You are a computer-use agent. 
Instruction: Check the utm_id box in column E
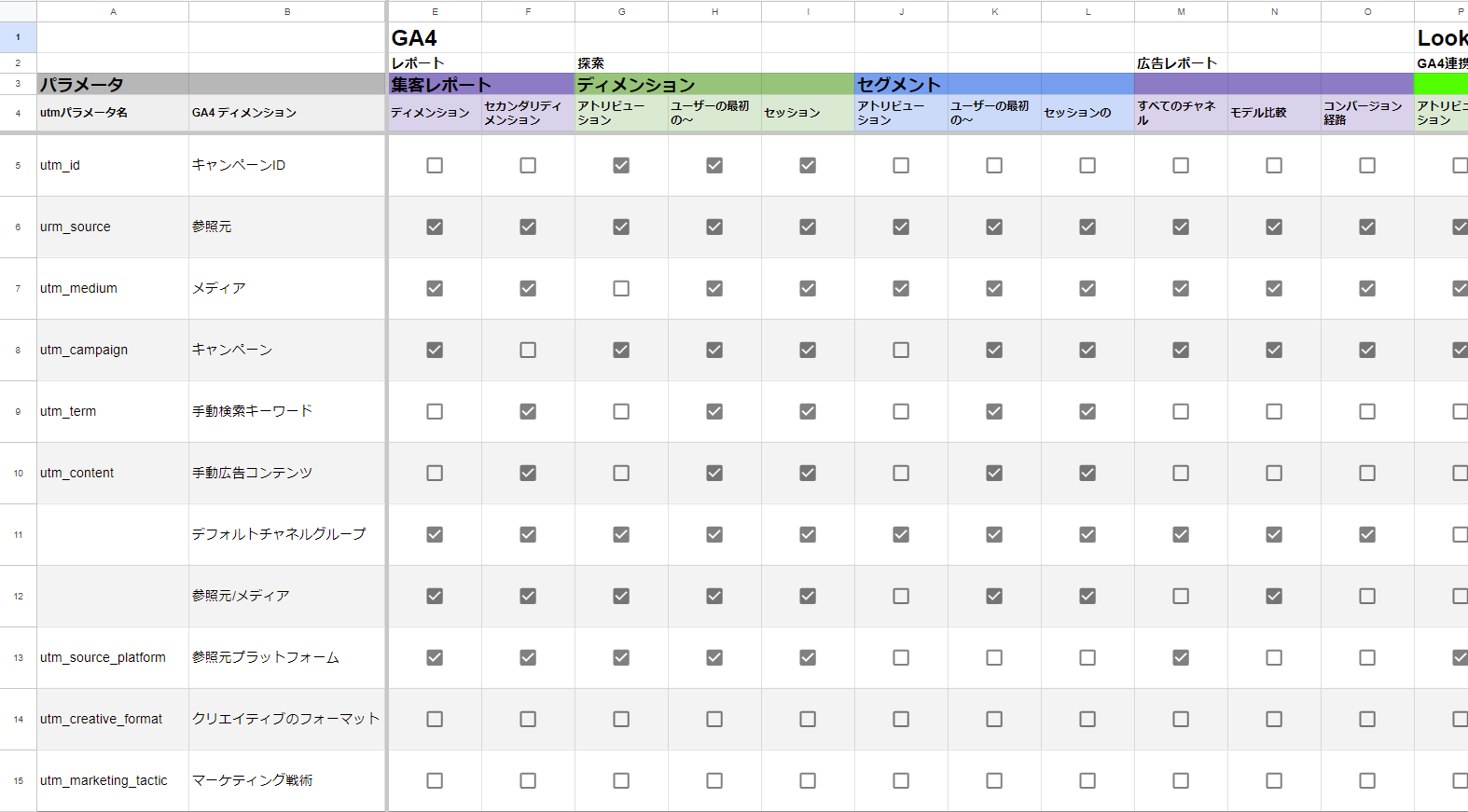(x=435, y=165)
